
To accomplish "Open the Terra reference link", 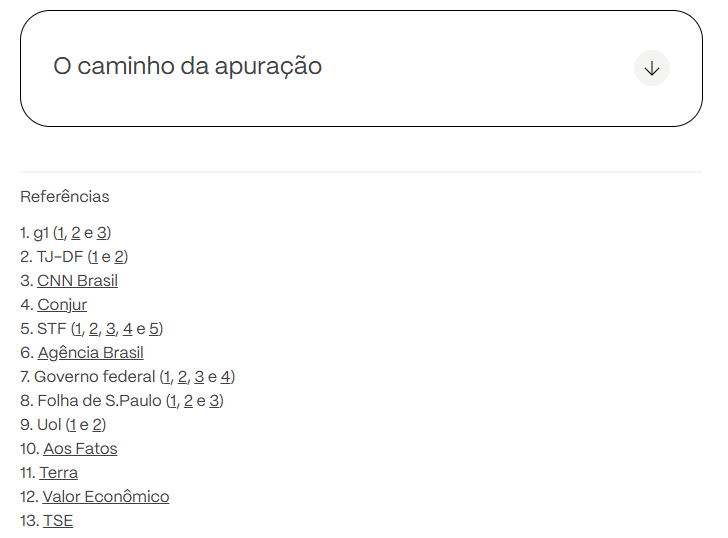I will pyautogui.click(x=59, y=472).
